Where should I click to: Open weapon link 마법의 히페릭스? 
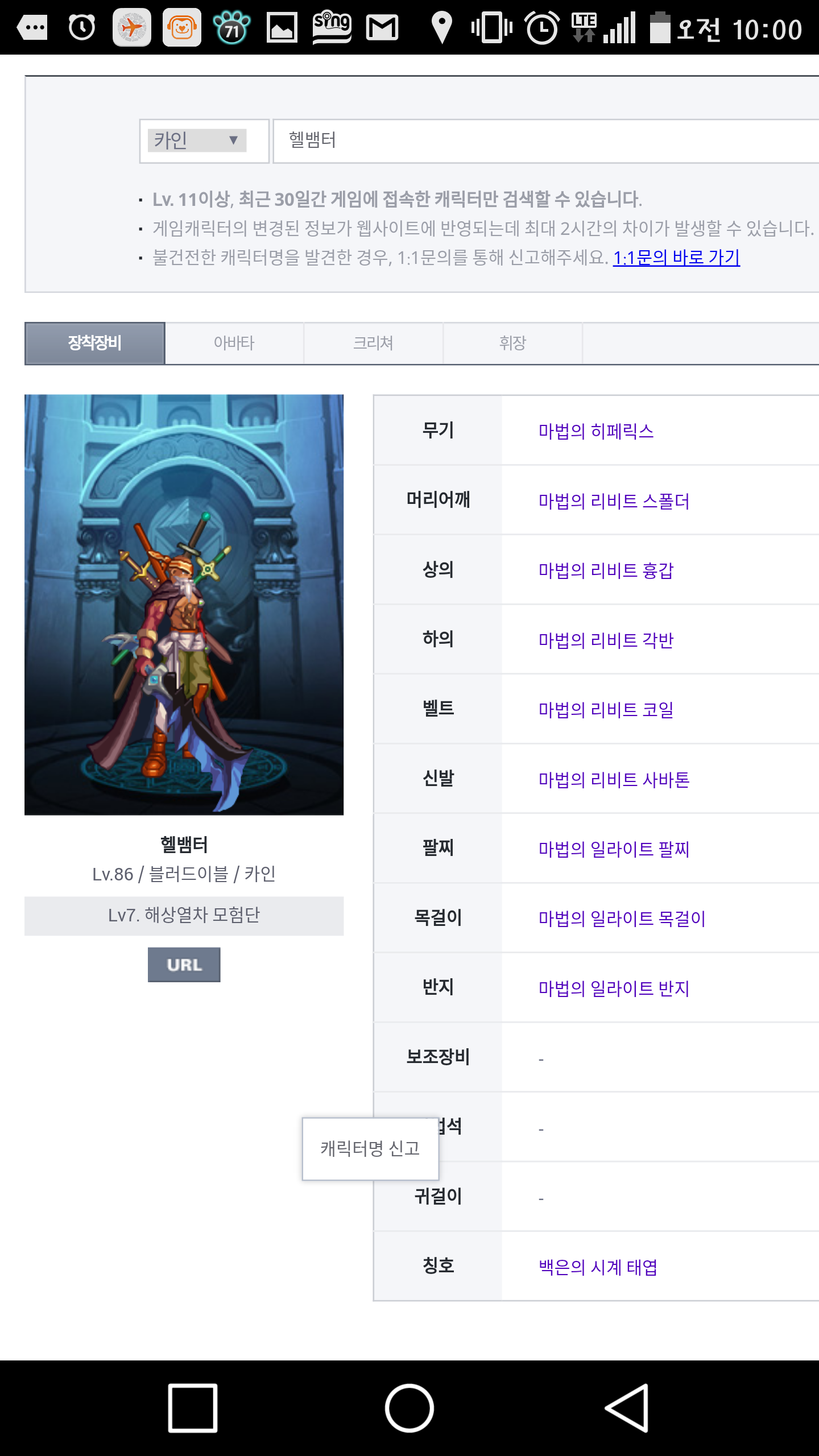click(596, 431)
